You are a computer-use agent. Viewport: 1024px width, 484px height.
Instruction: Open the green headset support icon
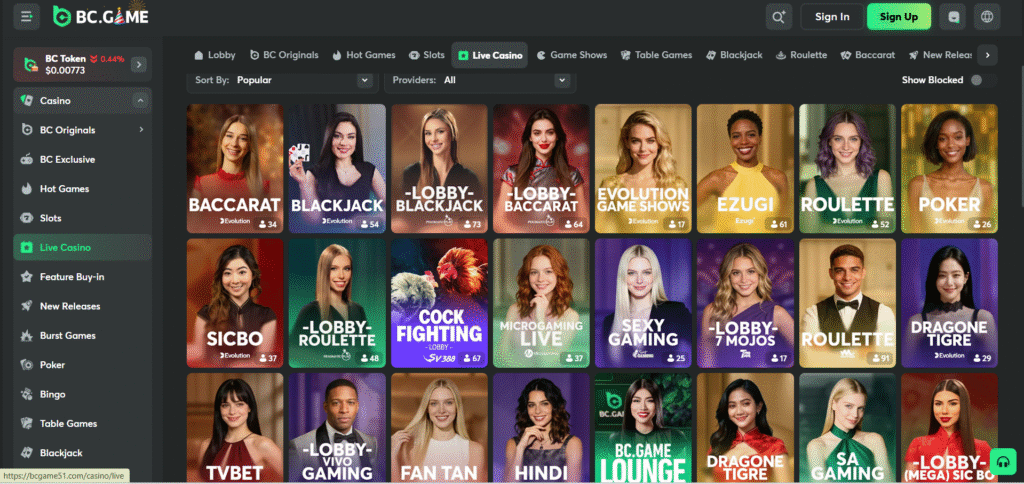pyautogui.click(x=1001, y=461)
